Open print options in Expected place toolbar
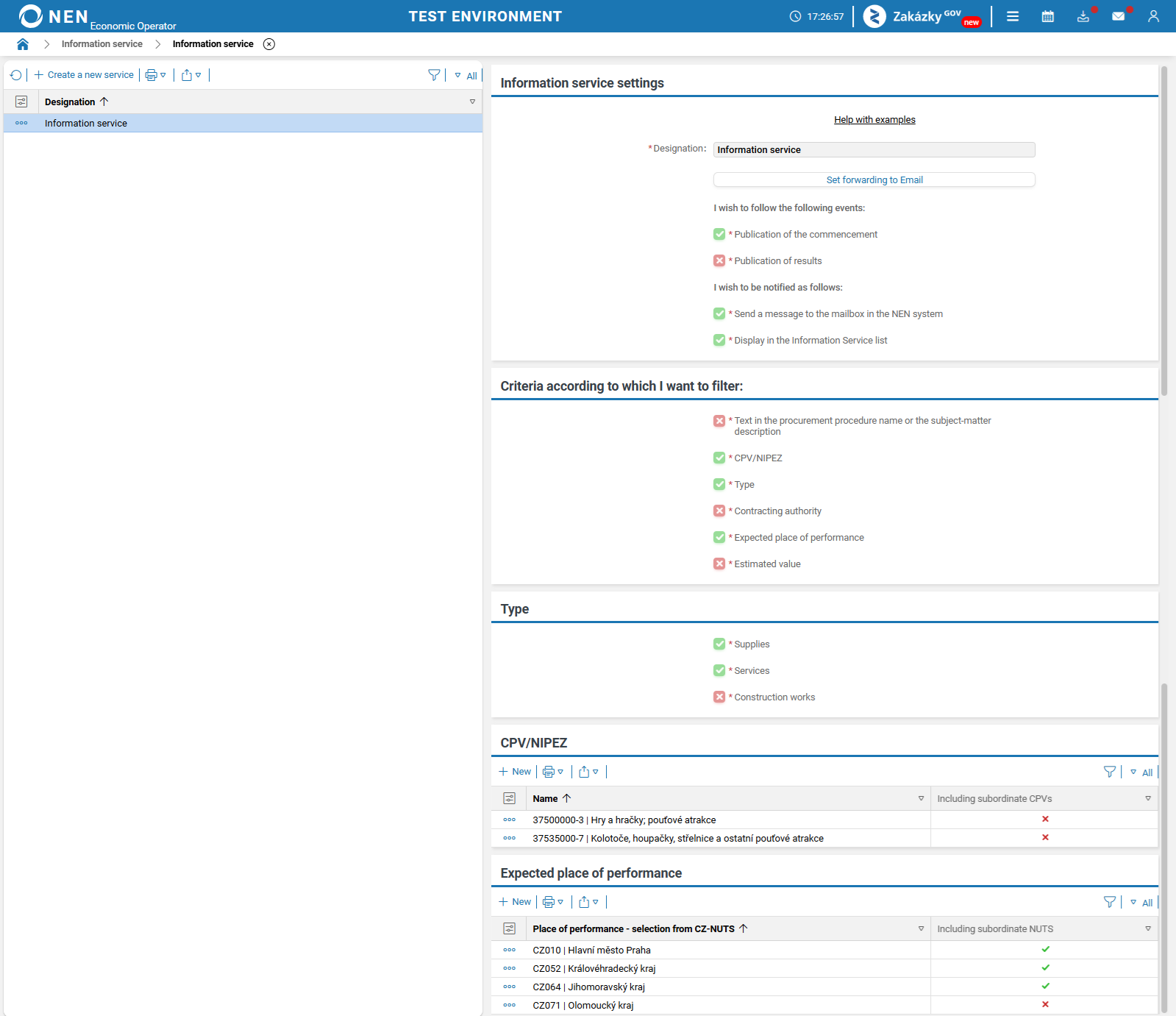Screen dimensions: 1176x1016 pos(553,902)
